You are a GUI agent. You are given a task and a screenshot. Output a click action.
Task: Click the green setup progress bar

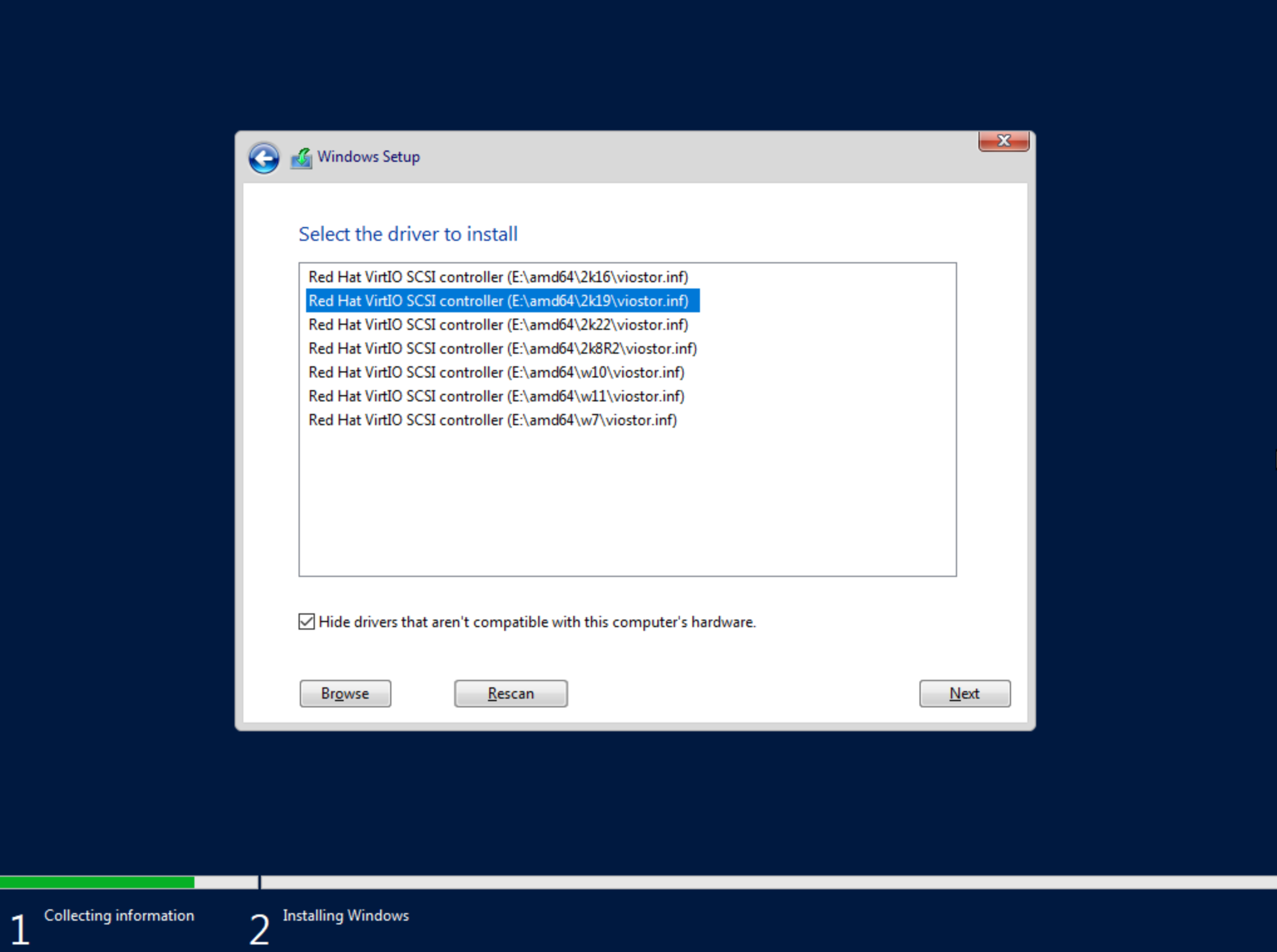97,882
